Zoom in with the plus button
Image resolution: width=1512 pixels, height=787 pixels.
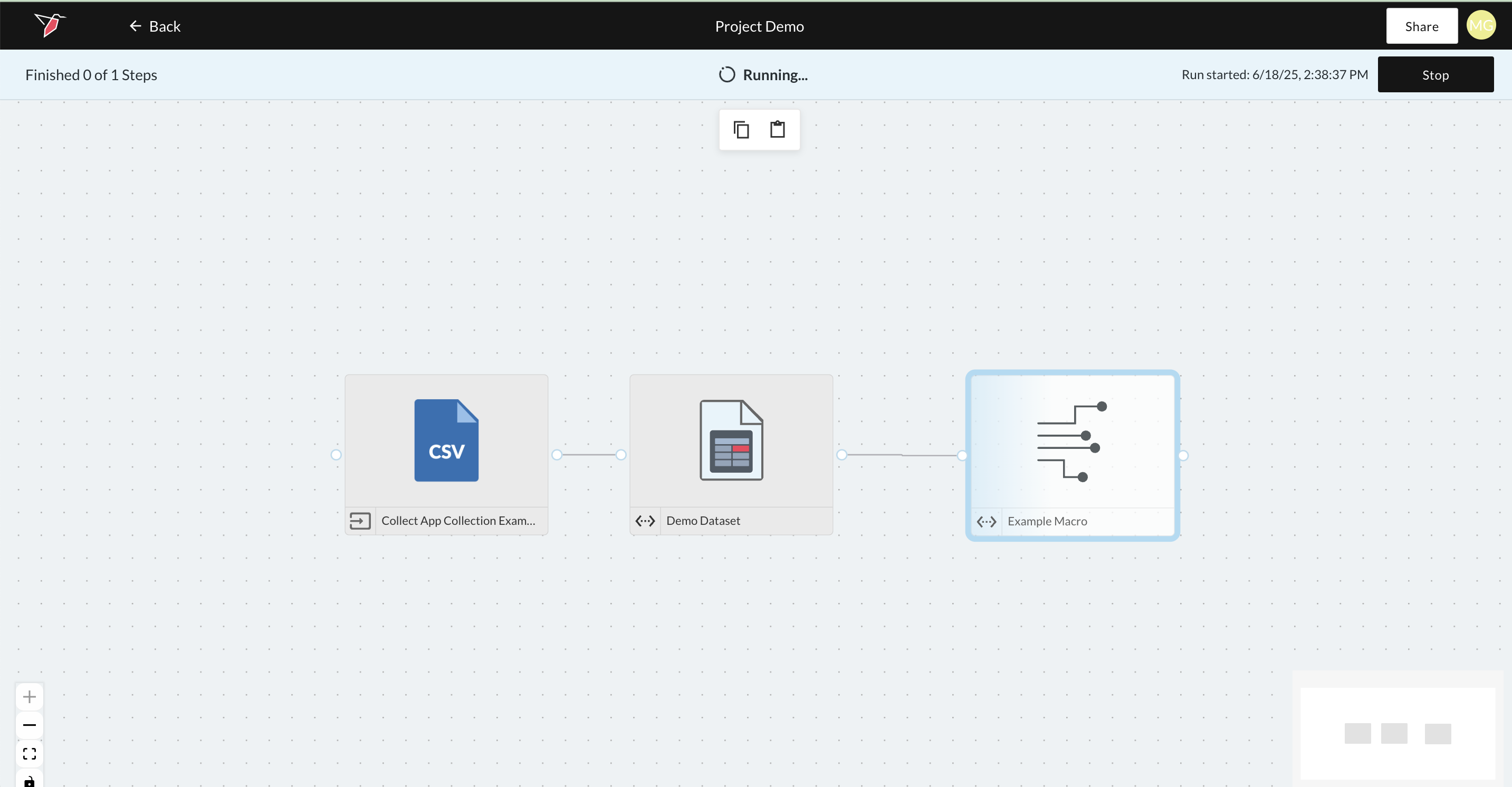point(30,697)
